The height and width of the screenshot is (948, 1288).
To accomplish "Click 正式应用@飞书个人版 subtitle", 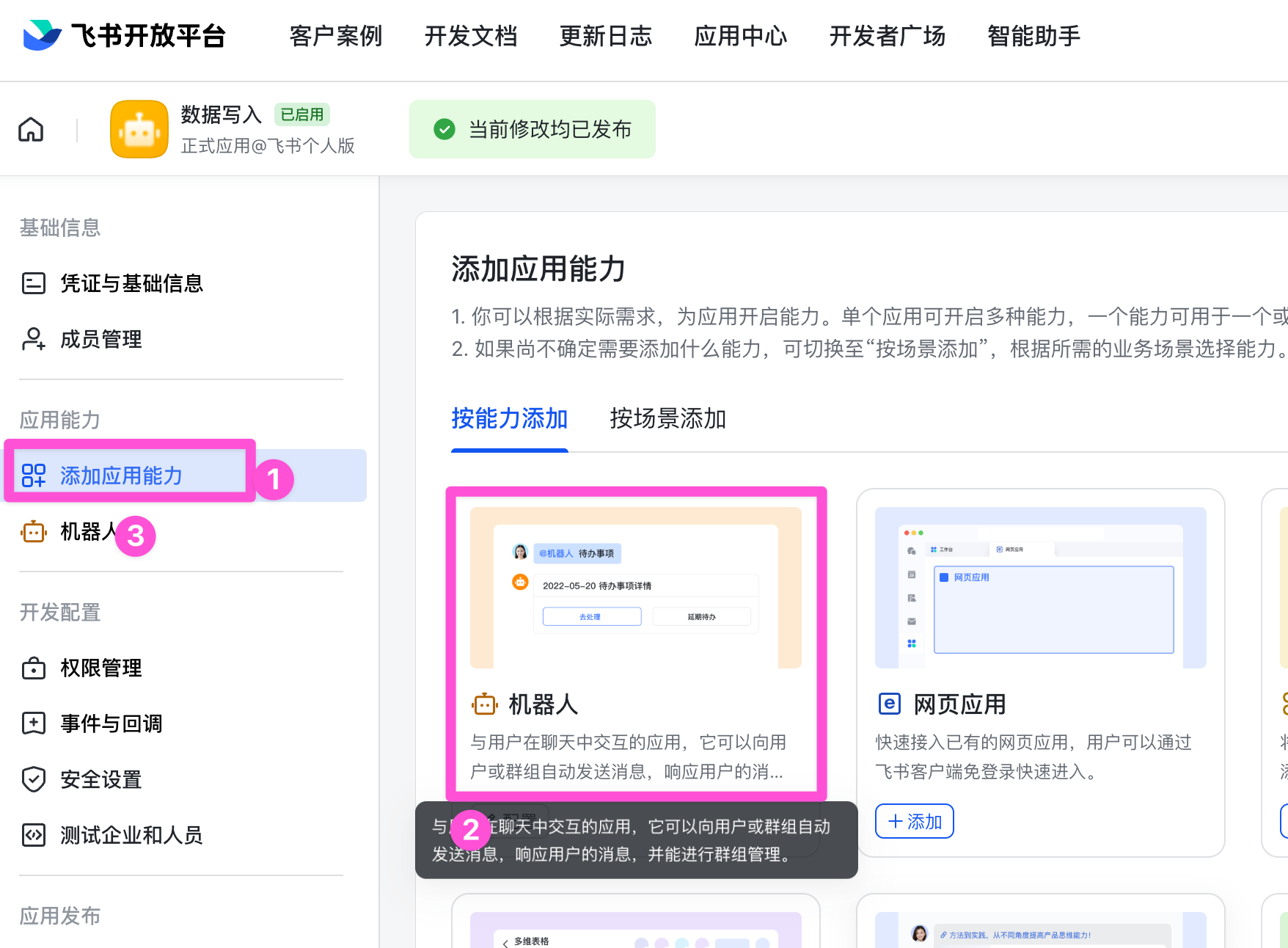I will pyautogui.click(x=268, y=146).
